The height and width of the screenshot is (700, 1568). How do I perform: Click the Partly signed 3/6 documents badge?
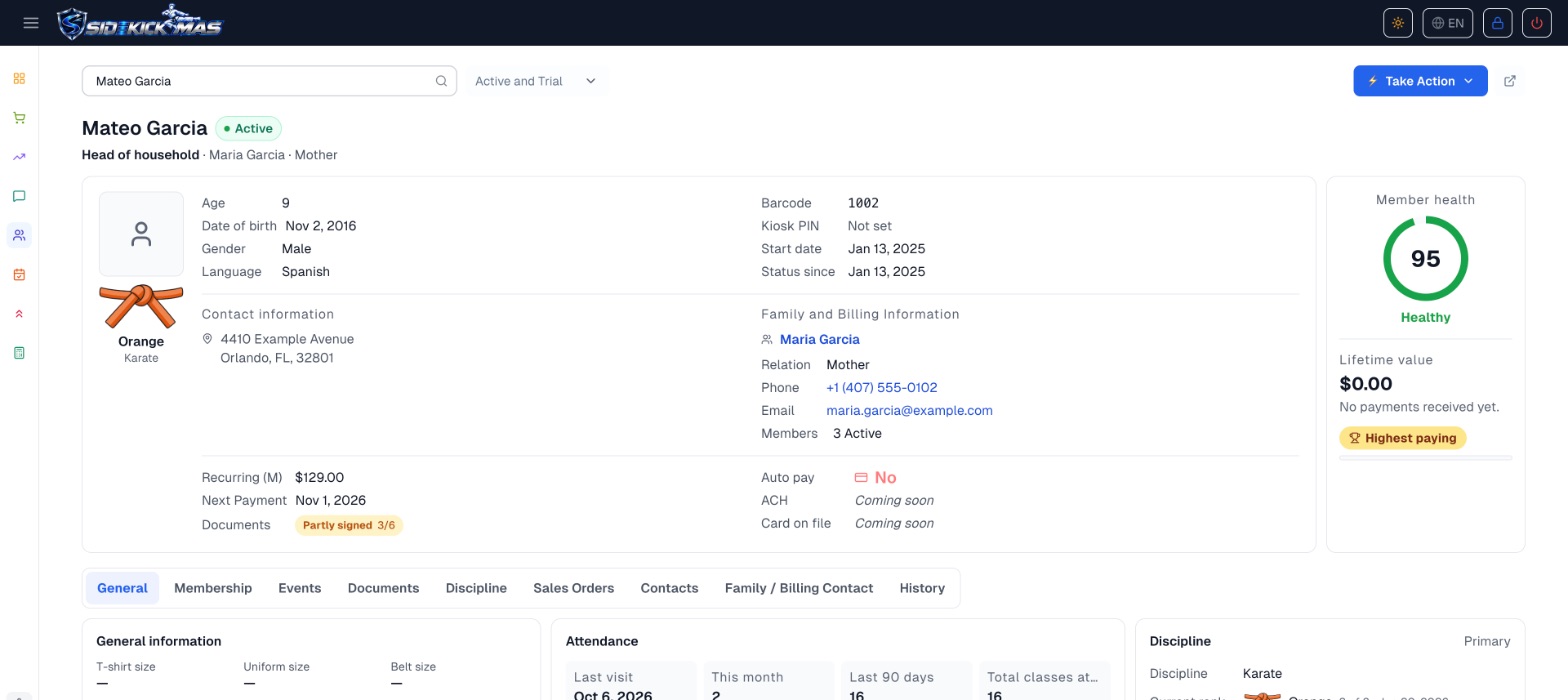point(349,525)
